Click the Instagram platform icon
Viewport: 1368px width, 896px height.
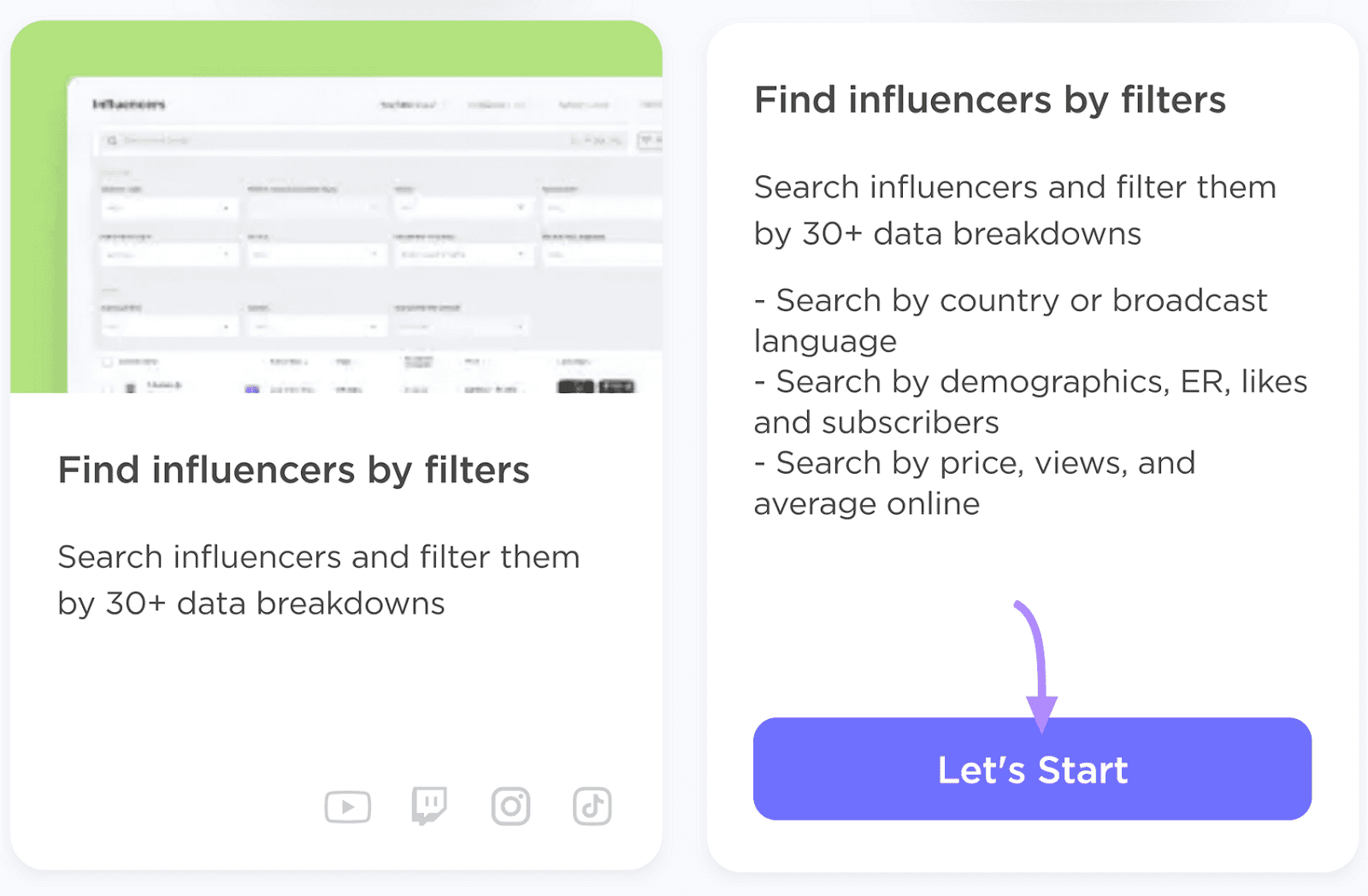[x=510, y=805]
